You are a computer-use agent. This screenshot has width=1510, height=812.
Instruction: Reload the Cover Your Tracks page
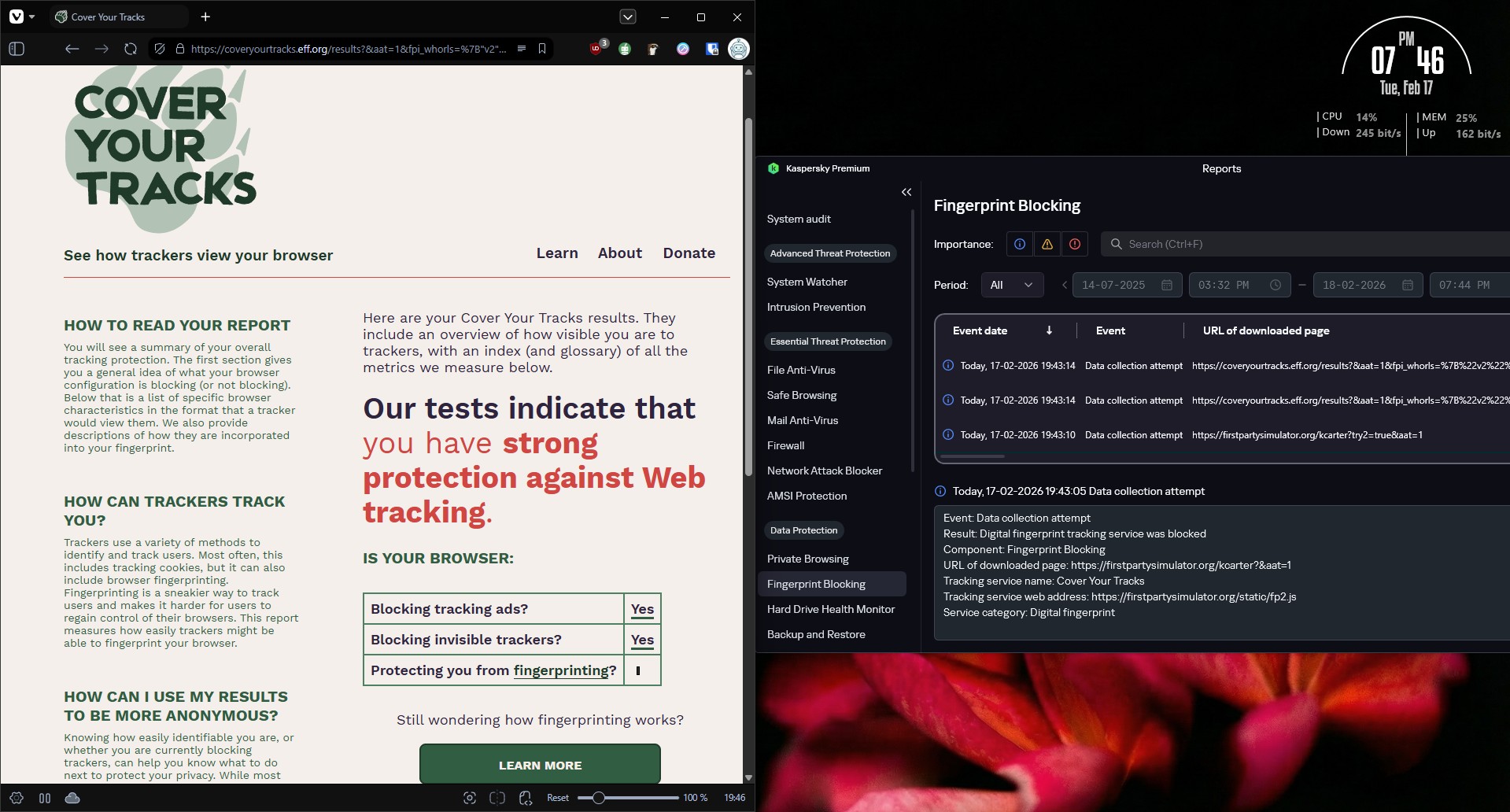131,49
